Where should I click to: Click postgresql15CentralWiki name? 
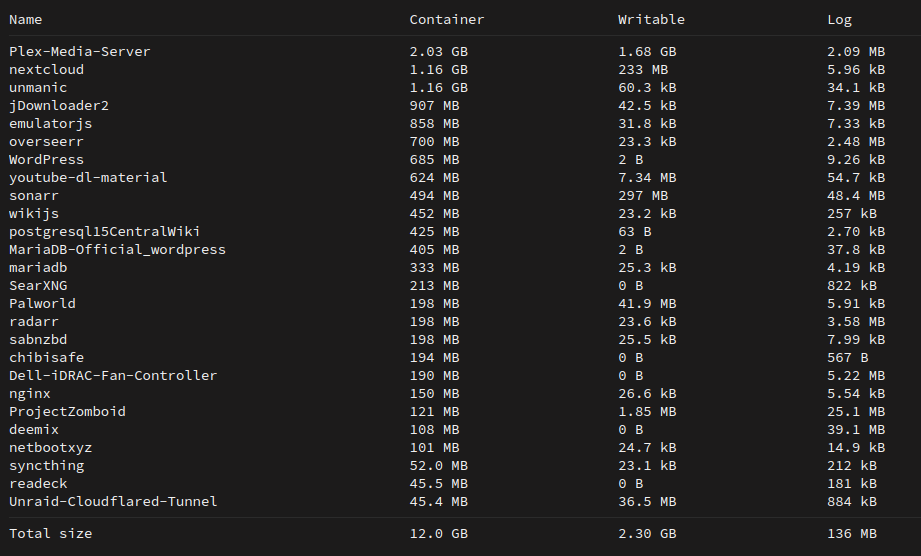pos(105,231)
